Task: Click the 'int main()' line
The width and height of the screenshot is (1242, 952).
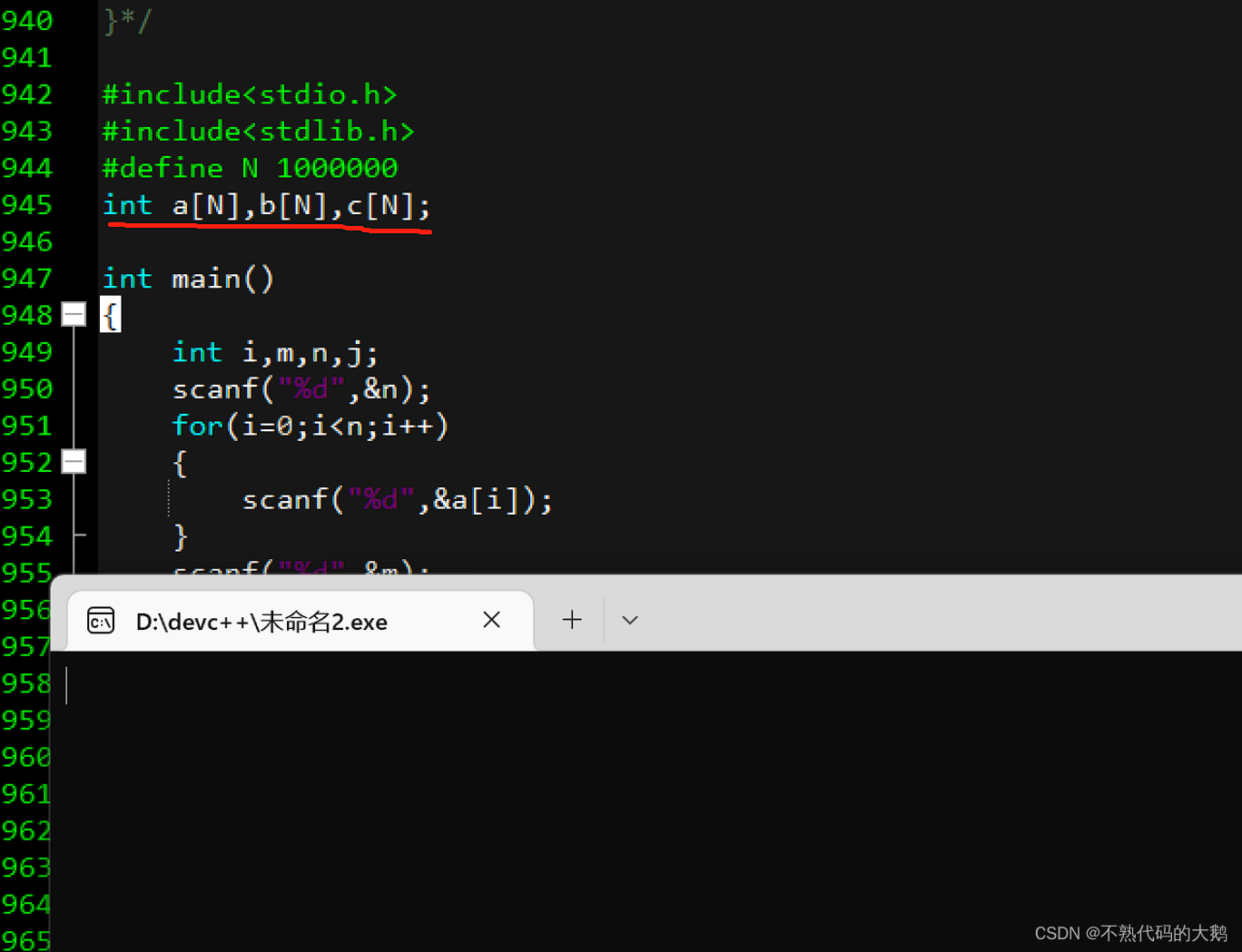Action: click(x=188, y=279)
